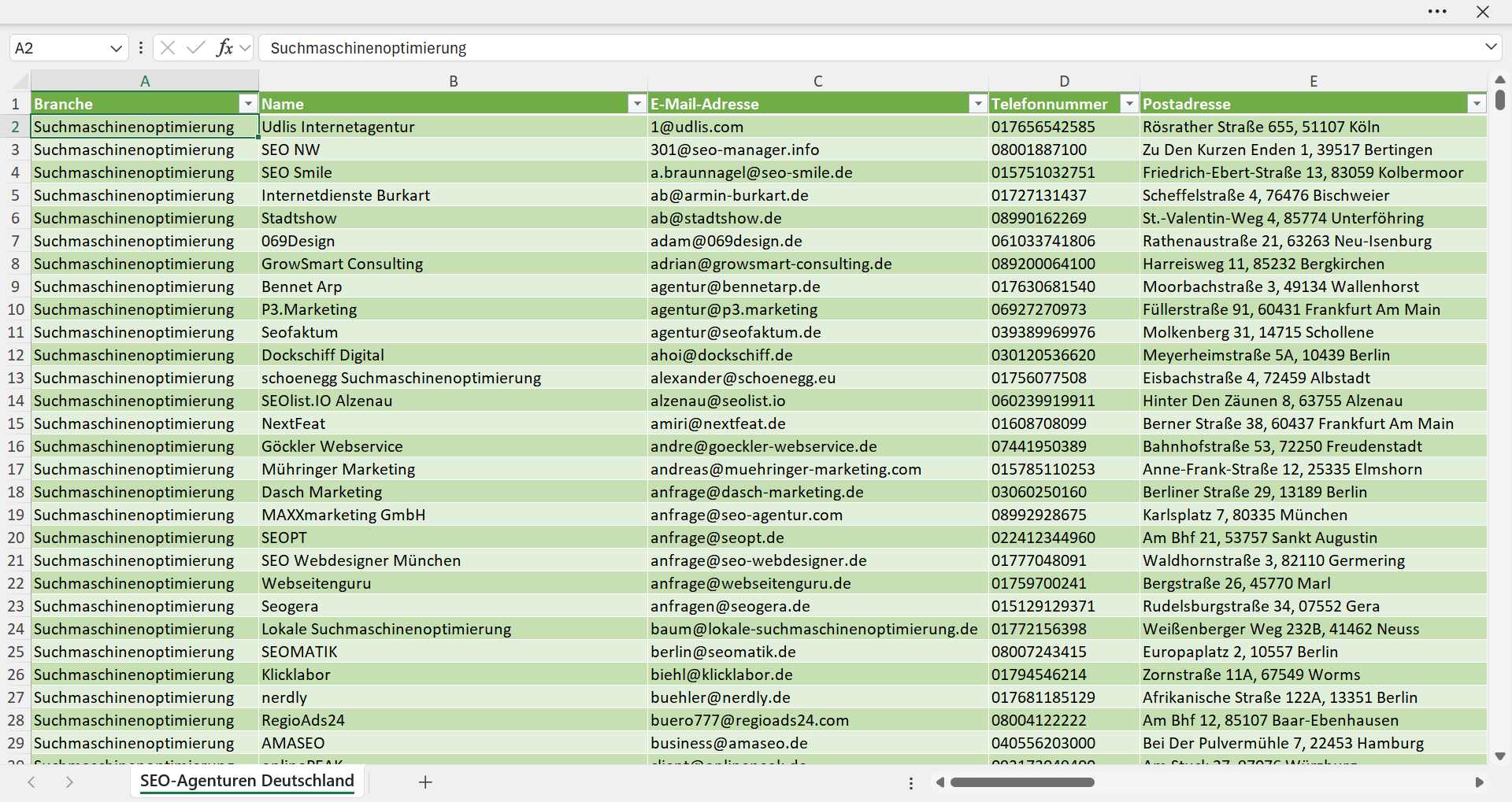The image size is (1512, 802).
Task: Click scroll left arrow on horizontal scrollbar
Action: point(939,782)
